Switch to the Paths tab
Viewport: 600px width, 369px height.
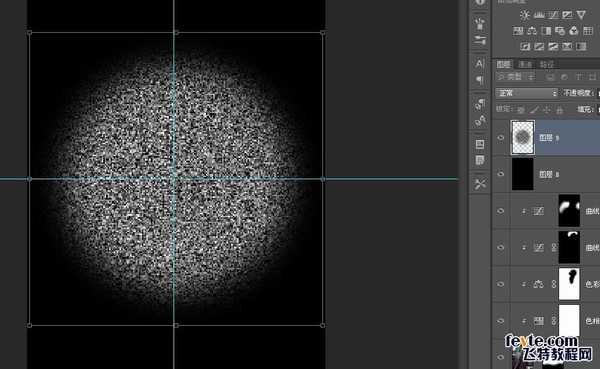click(x=547, y=64)
